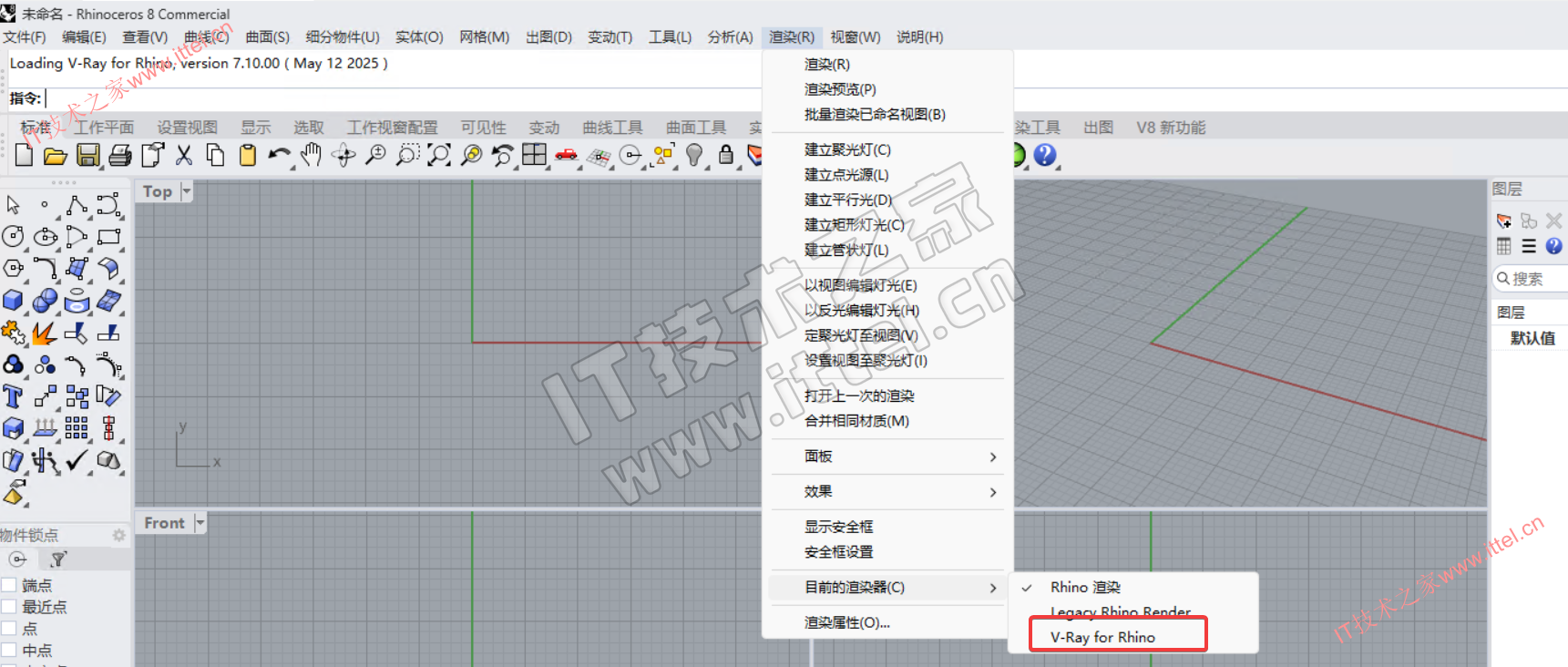
Task: Enable the 端点 object snap checkbox
Action: click(x=10, y=585)
